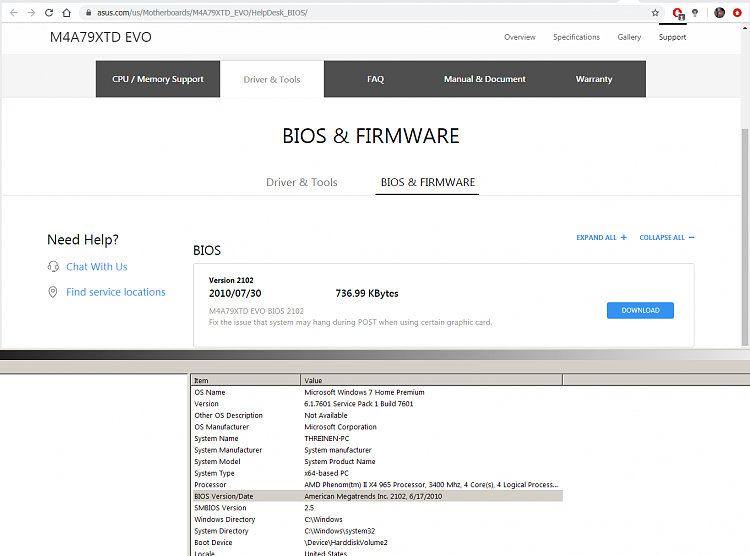Open the Chat With Us link
The image size is (750, 556).
(x=97, y=267)
